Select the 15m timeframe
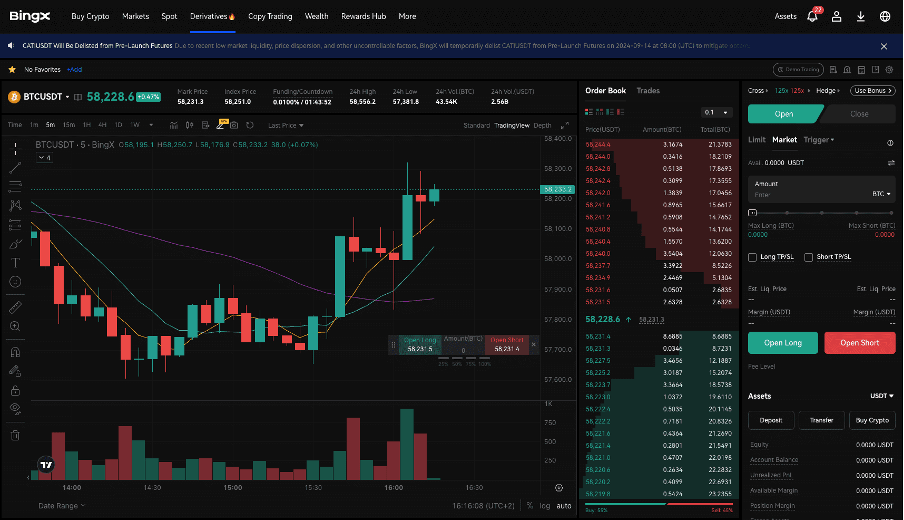Screen dimensions: 904x520 point(69,125)
